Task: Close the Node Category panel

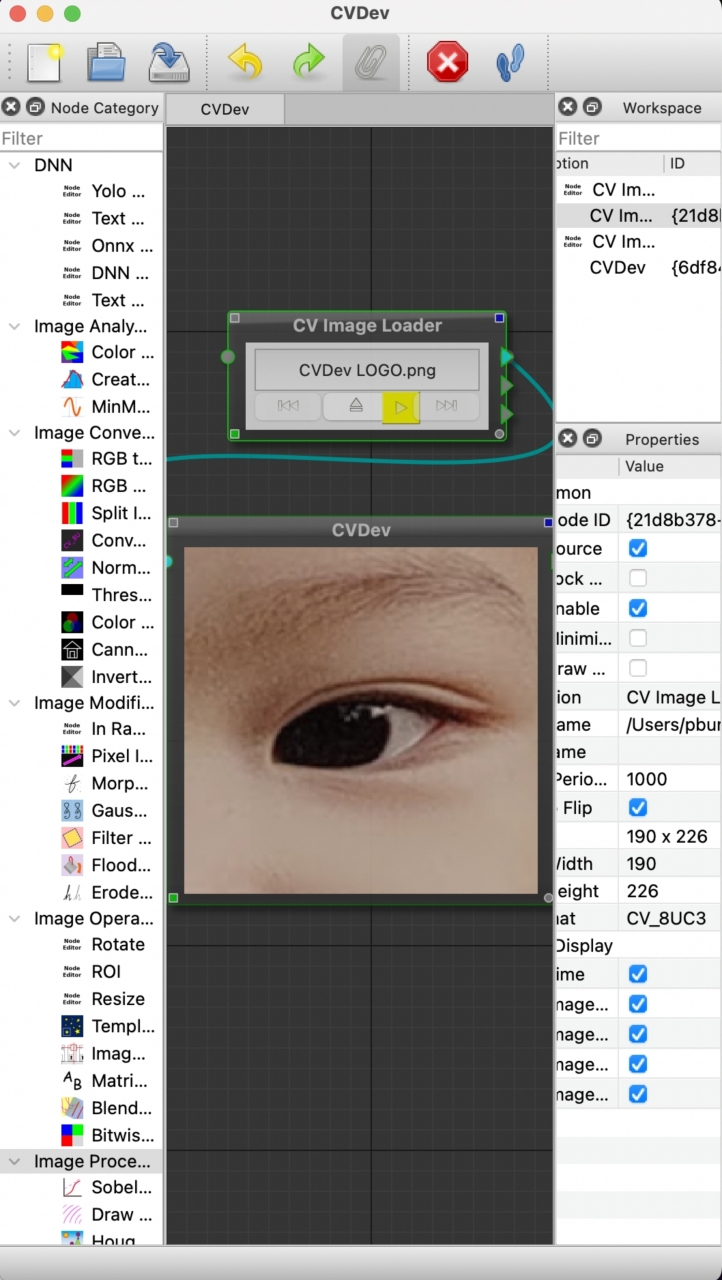Action: [11, 107]
